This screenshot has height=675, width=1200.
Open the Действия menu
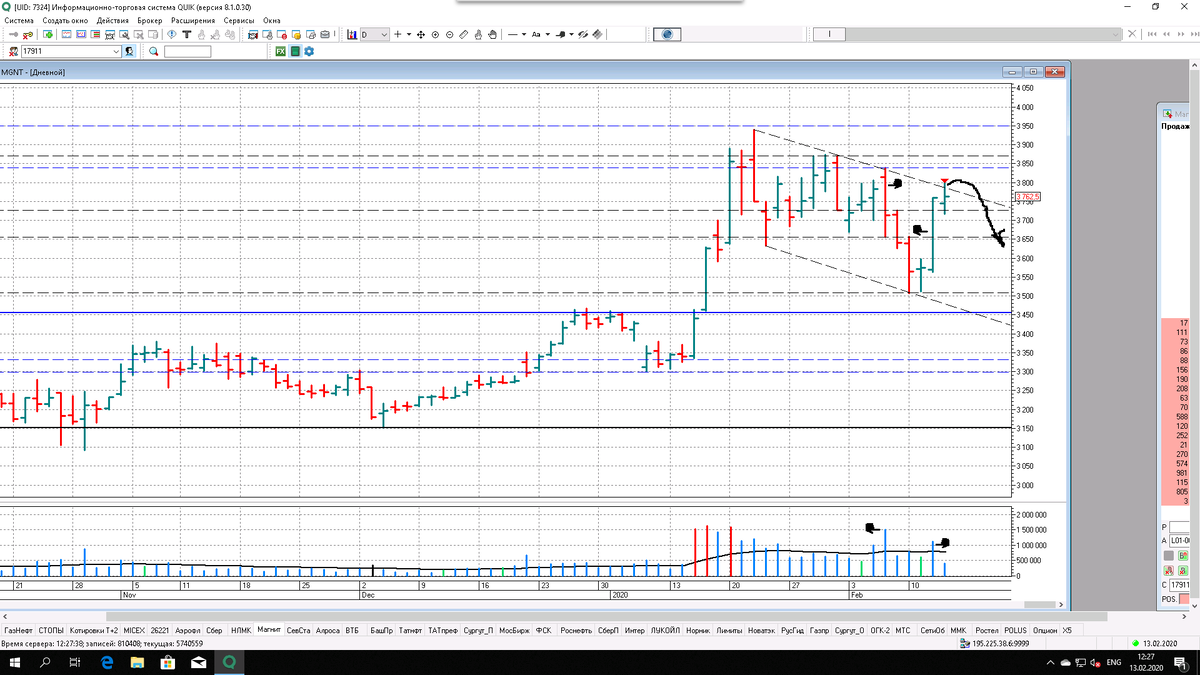tap(113, 20)
